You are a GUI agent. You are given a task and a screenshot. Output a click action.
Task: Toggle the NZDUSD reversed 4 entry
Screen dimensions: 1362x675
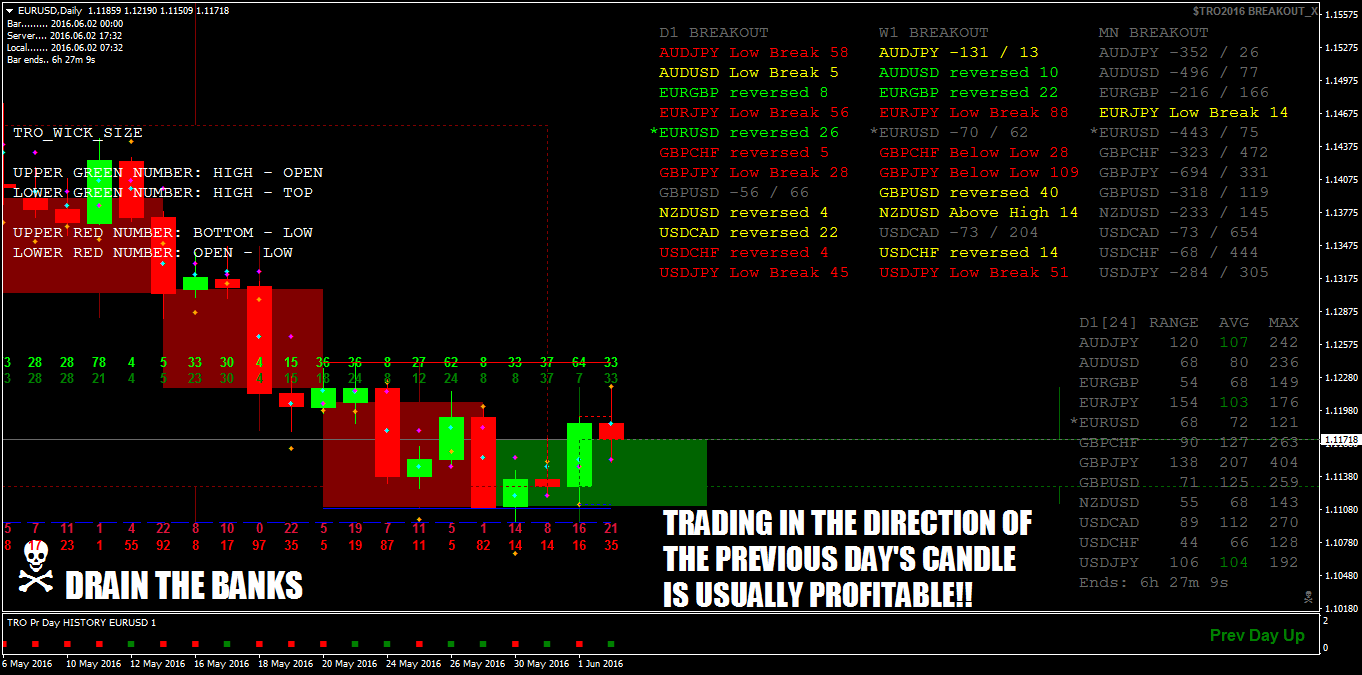pyautogui.click(x=745, y=212)
